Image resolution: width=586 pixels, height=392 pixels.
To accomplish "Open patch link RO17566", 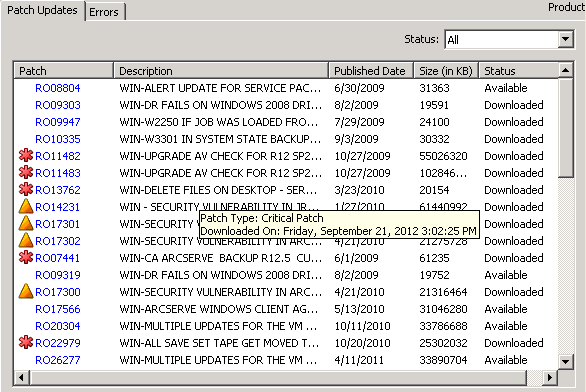I will pyautogui.click(x=58, y=309).
